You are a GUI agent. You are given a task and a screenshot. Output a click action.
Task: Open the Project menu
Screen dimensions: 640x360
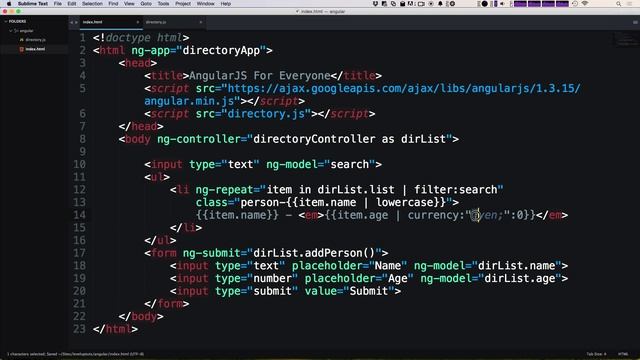coord(183,4)
